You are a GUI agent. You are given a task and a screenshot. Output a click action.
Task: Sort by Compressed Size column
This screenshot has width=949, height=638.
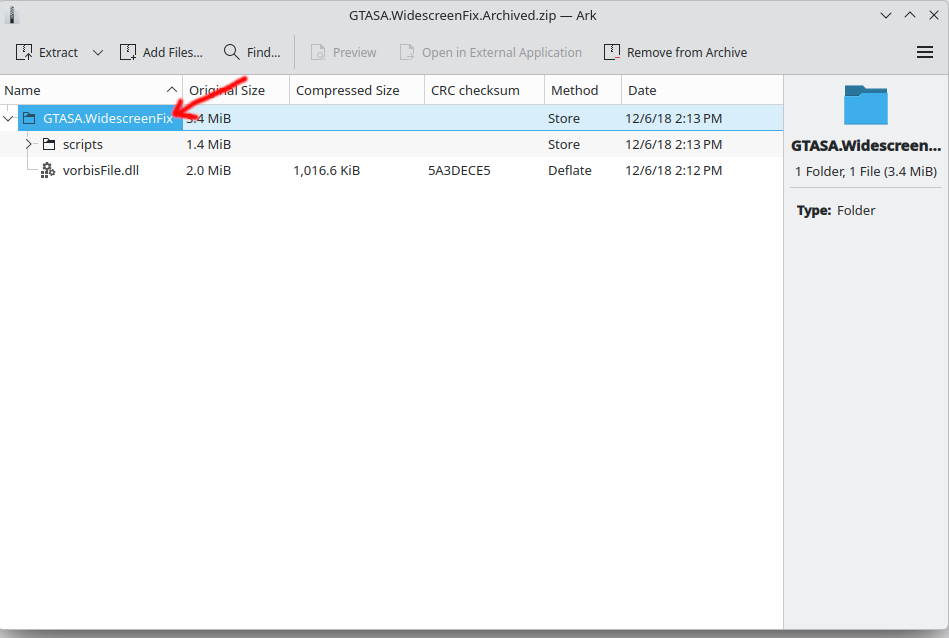click(x=357, y=90)
